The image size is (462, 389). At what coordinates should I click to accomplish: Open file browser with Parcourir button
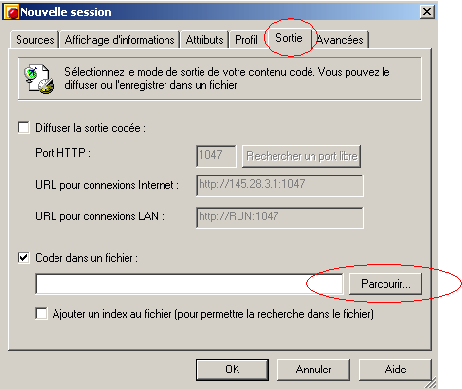[385, 284]
